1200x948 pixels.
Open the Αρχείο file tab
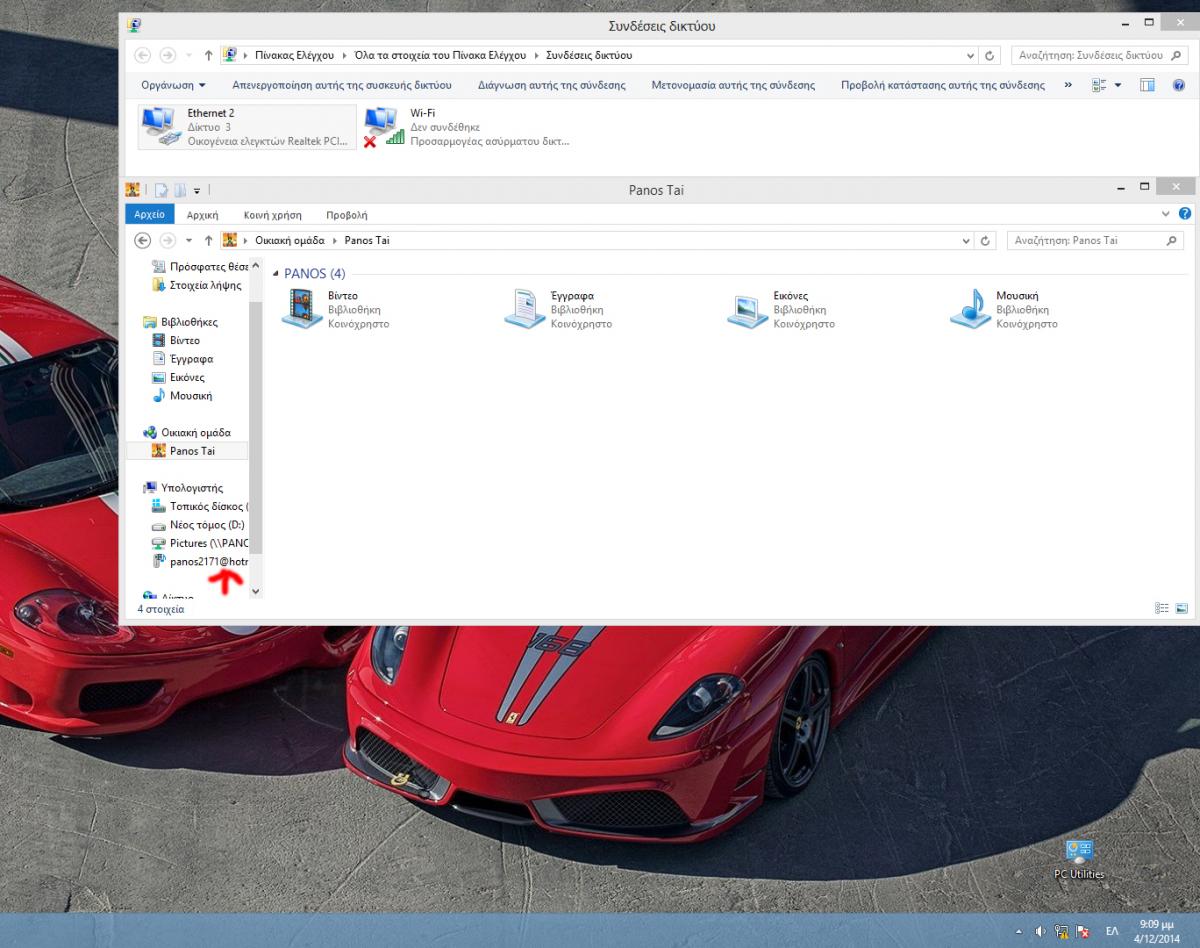tap(150, 214)
